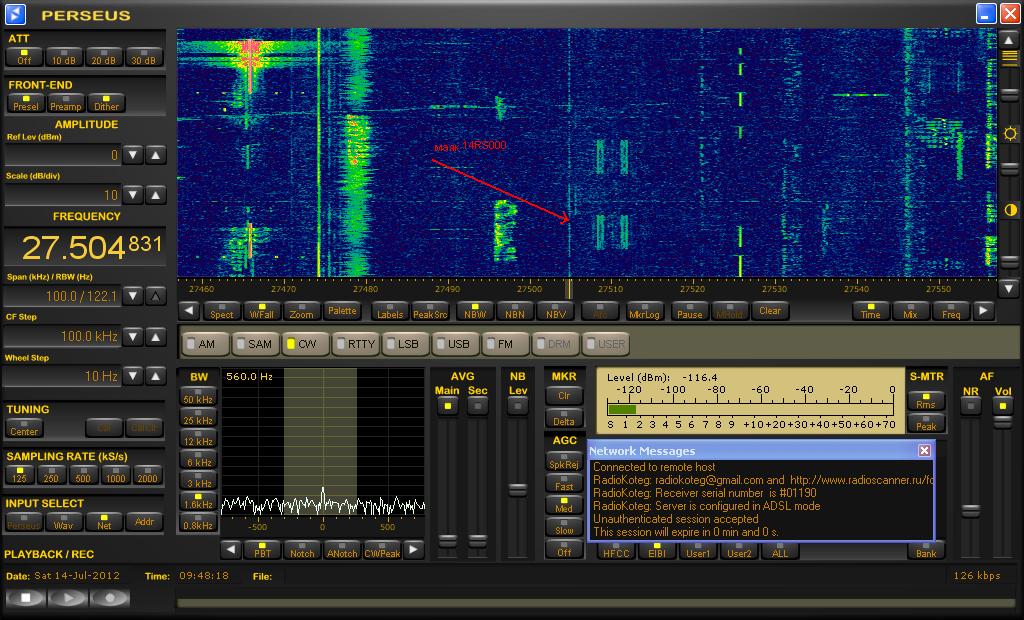
Task: Set attenuator to 30 dB
Action: point(144,57)
